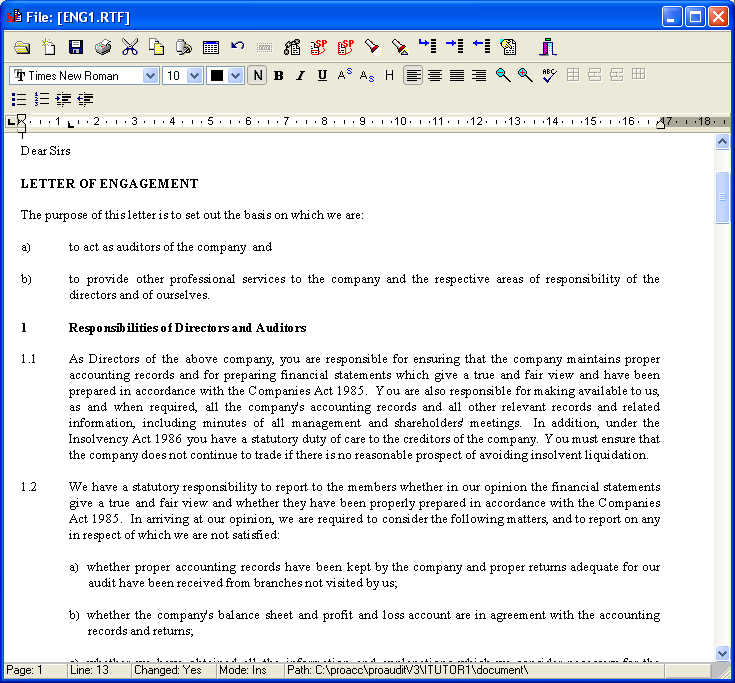Screen dimensions: 735x683
Task: Toggle the H formatting button
Action: (389, 75)
